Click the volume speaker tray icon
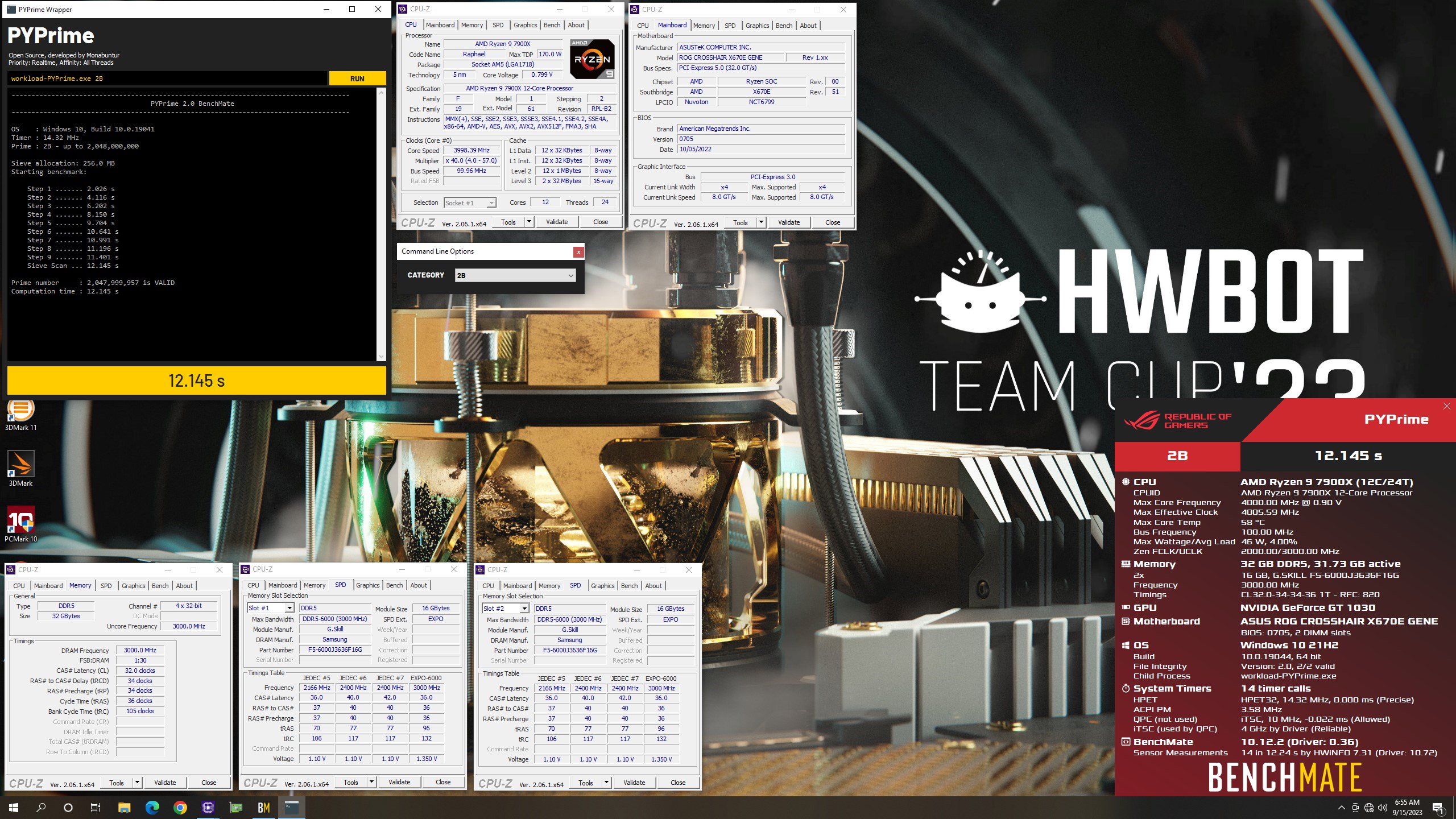Screen dimensions: 1456x819 click(1382, 807)
